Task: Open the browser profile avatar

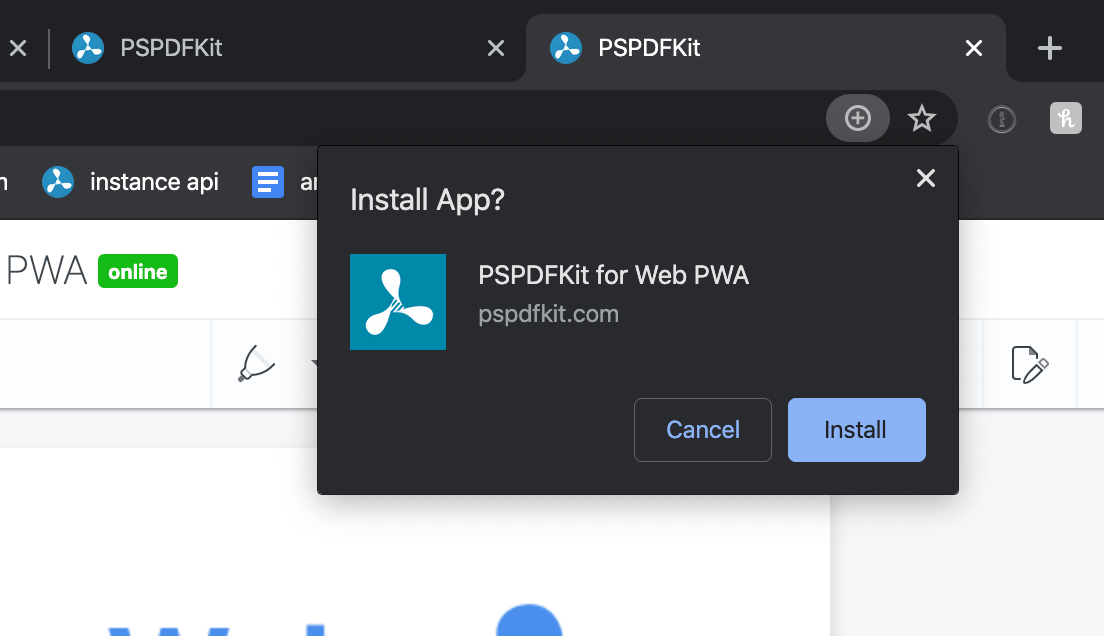Action: click(x=1065, y=118)
